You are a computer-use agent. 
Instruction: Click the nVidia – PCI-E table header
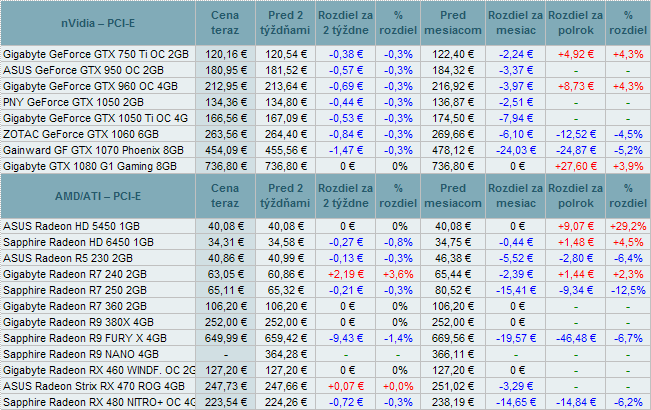click(98, 23)
